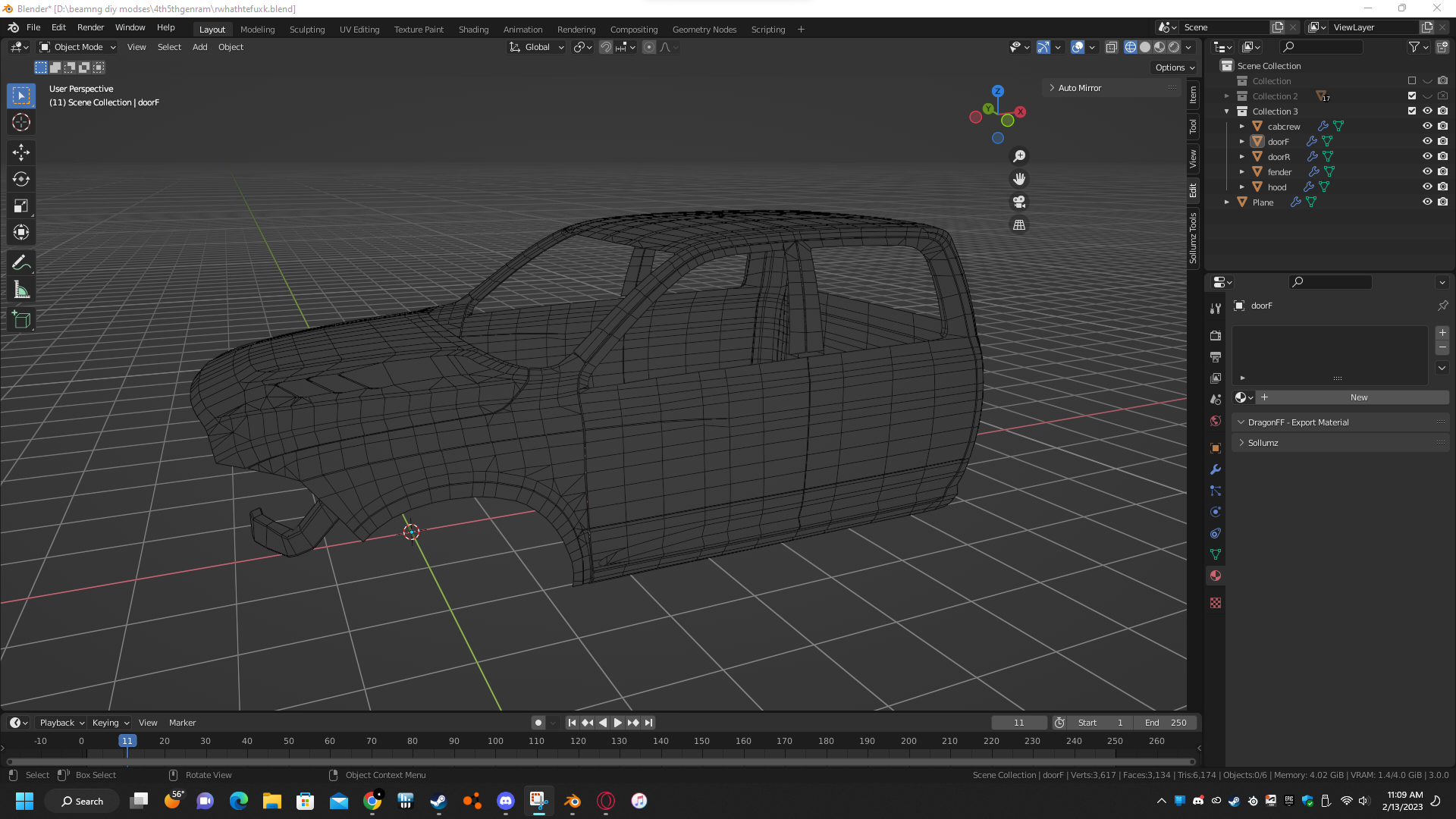This screenshot has height=819, width=1456.
Task: Open the Options dropdown
Action: (1175, 67)
